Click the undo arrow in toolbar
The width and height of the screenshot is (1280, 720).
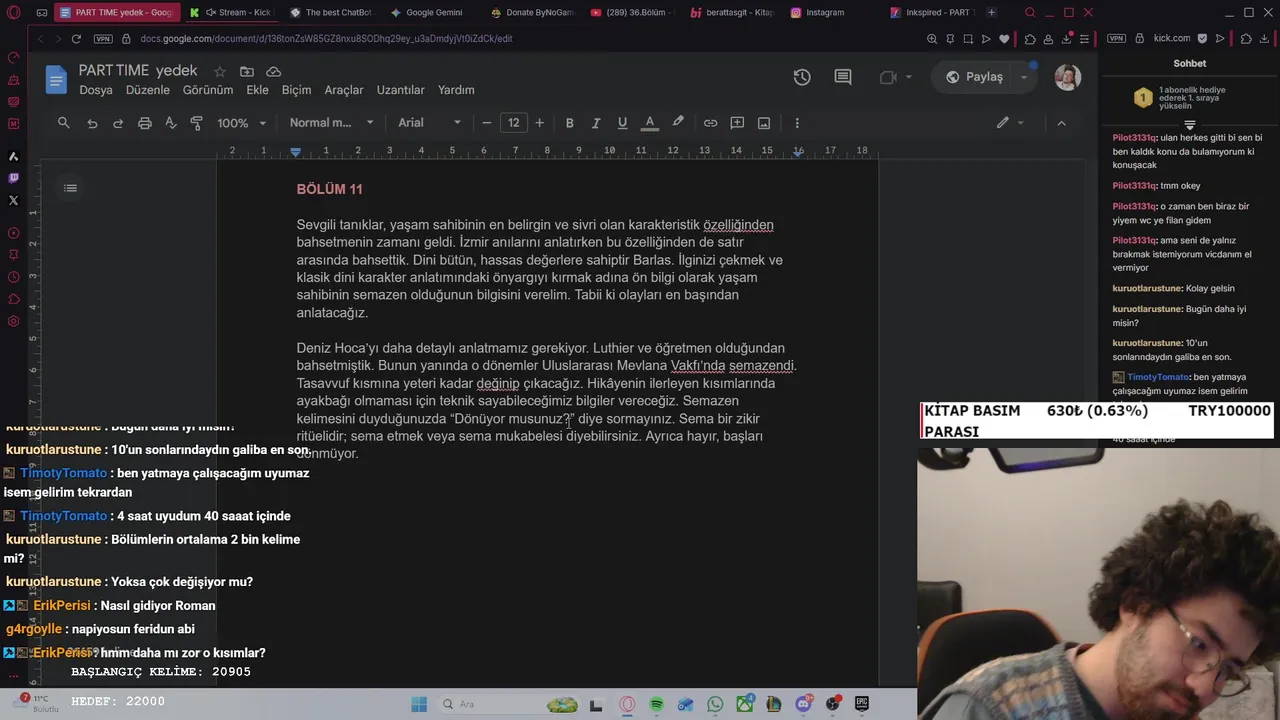coord(92,123)
